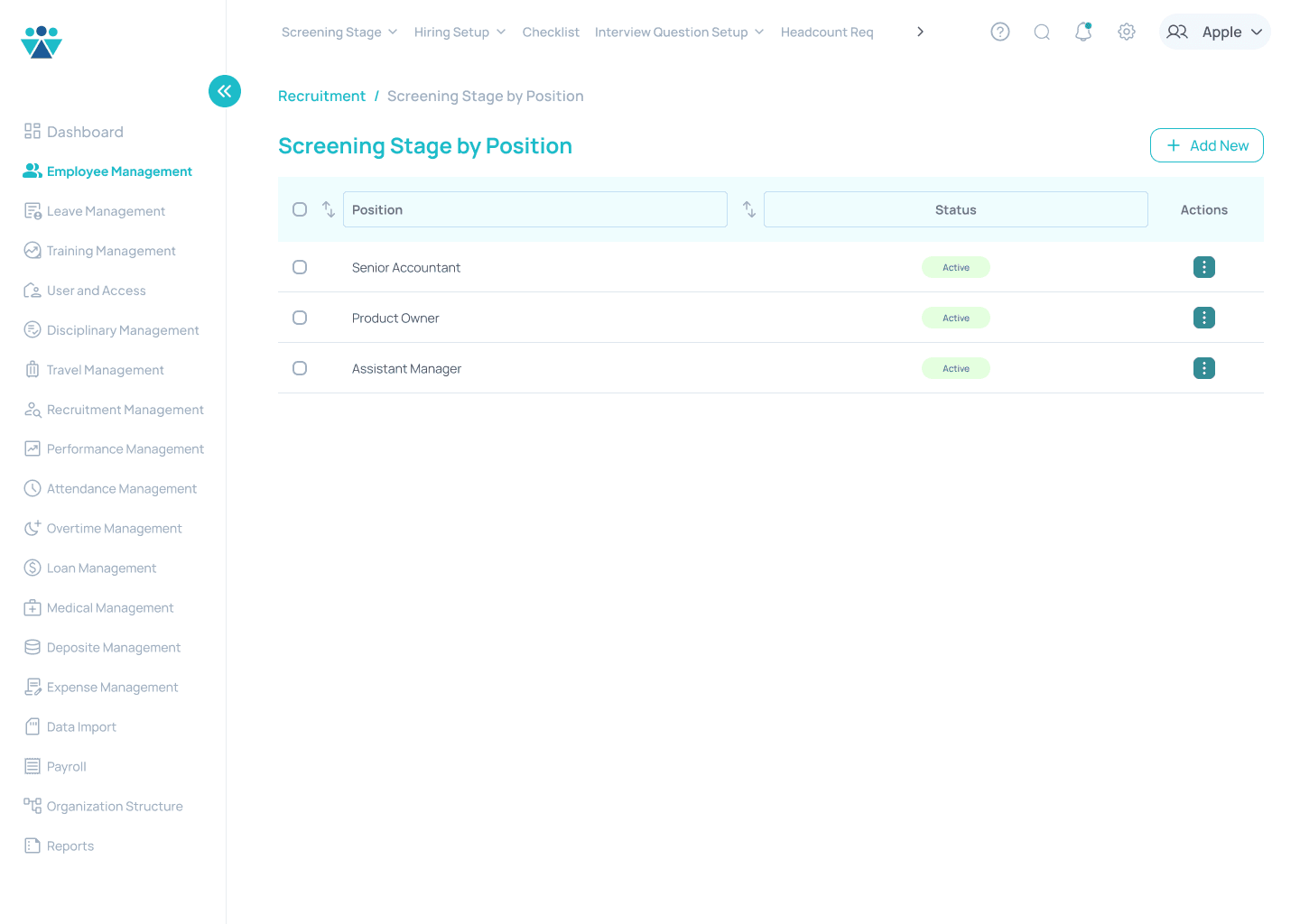The width and height of the screenshot is (1300, 924).
Task: Sort table by Position column arrows
Action: (x=329, y=209)
